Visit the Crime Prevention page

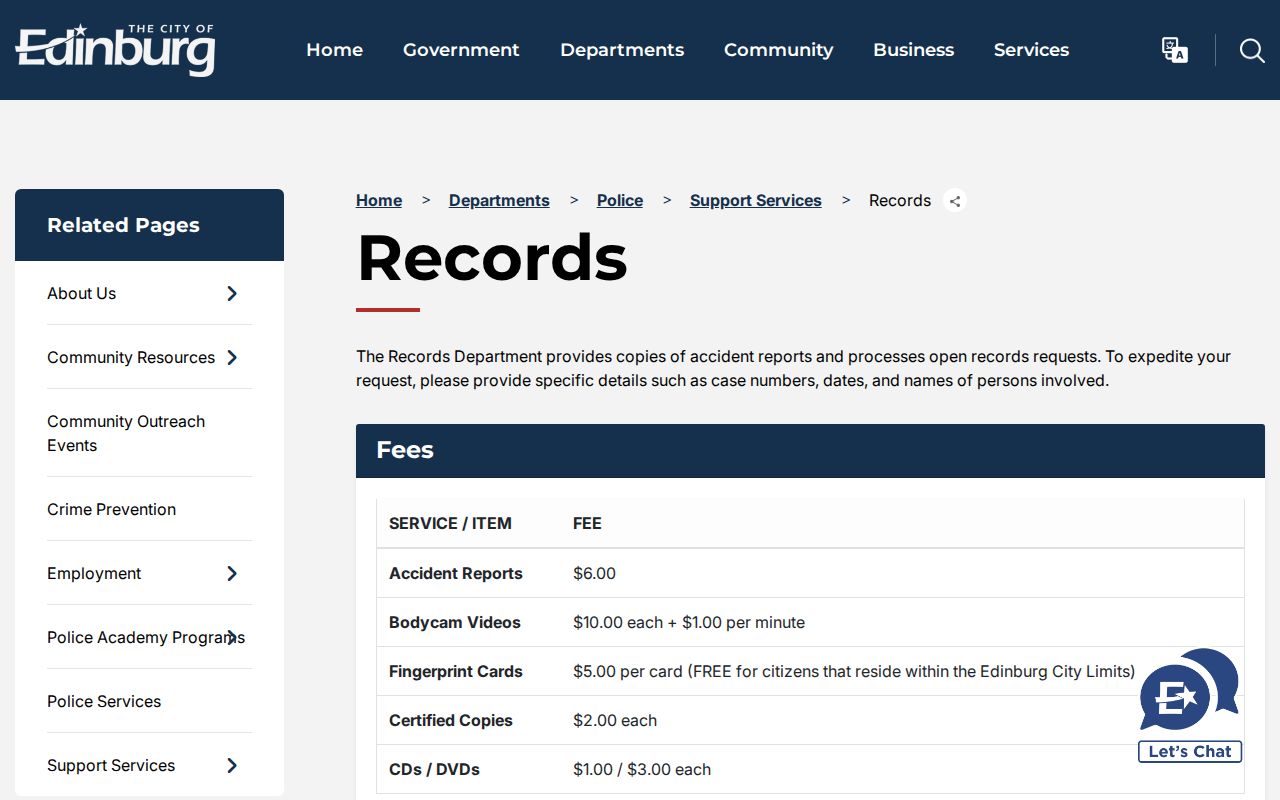[x=111, y=509]
